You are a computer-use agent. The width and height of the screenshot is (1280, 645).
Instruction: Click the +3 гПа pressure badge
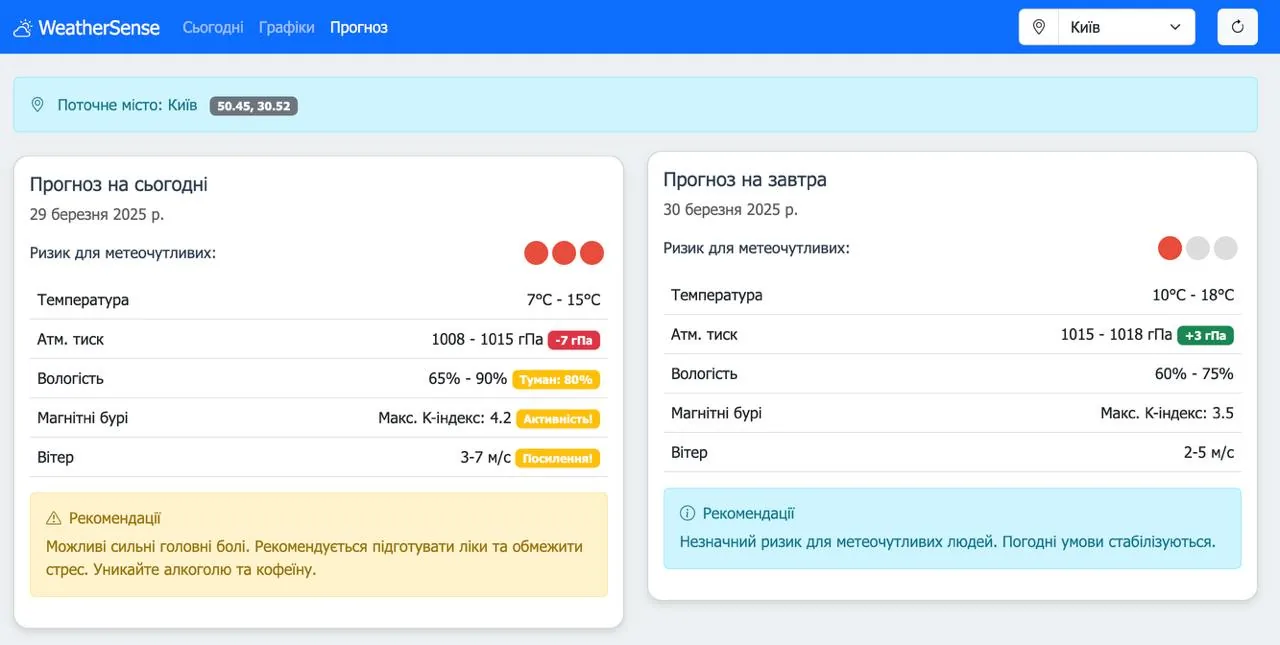pyautogui.click(x=1206, y=335)
